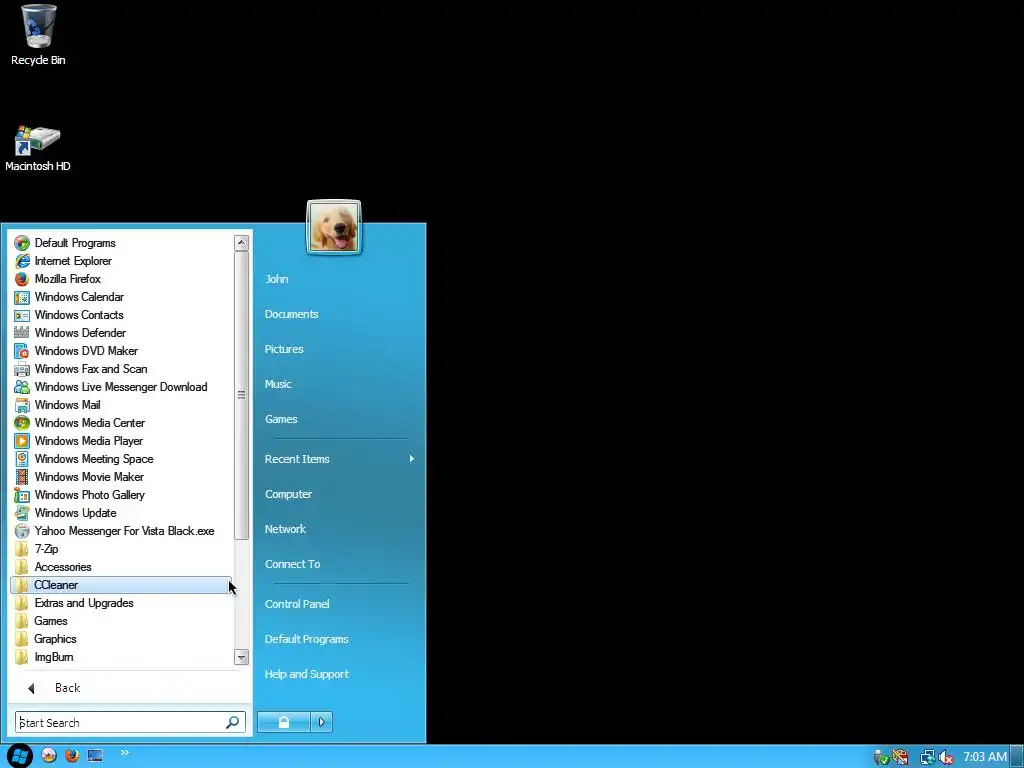1024x768 pixels.
Task: Open Control Panel
Action: (296, 604)
